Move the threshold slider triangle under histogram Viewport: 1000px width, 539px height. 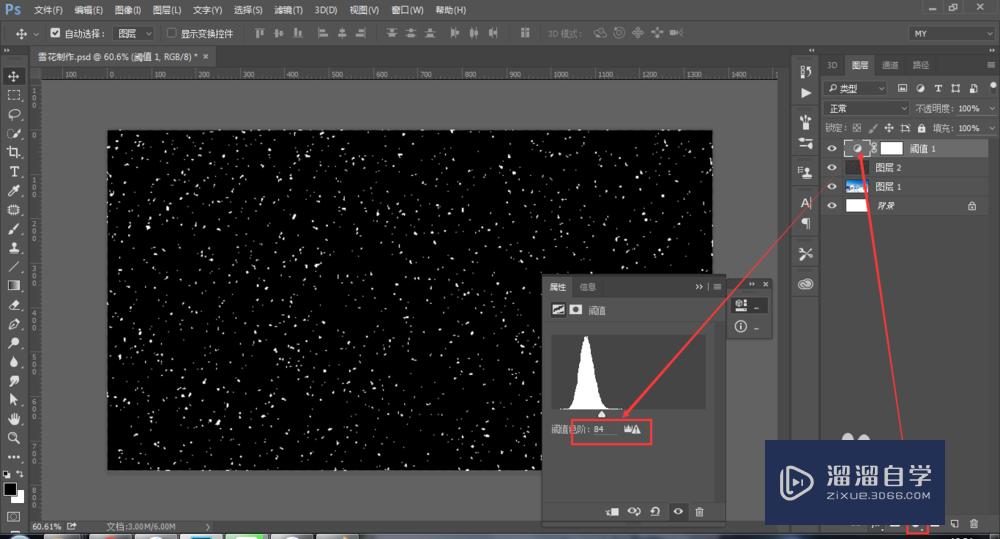(601, 414)
